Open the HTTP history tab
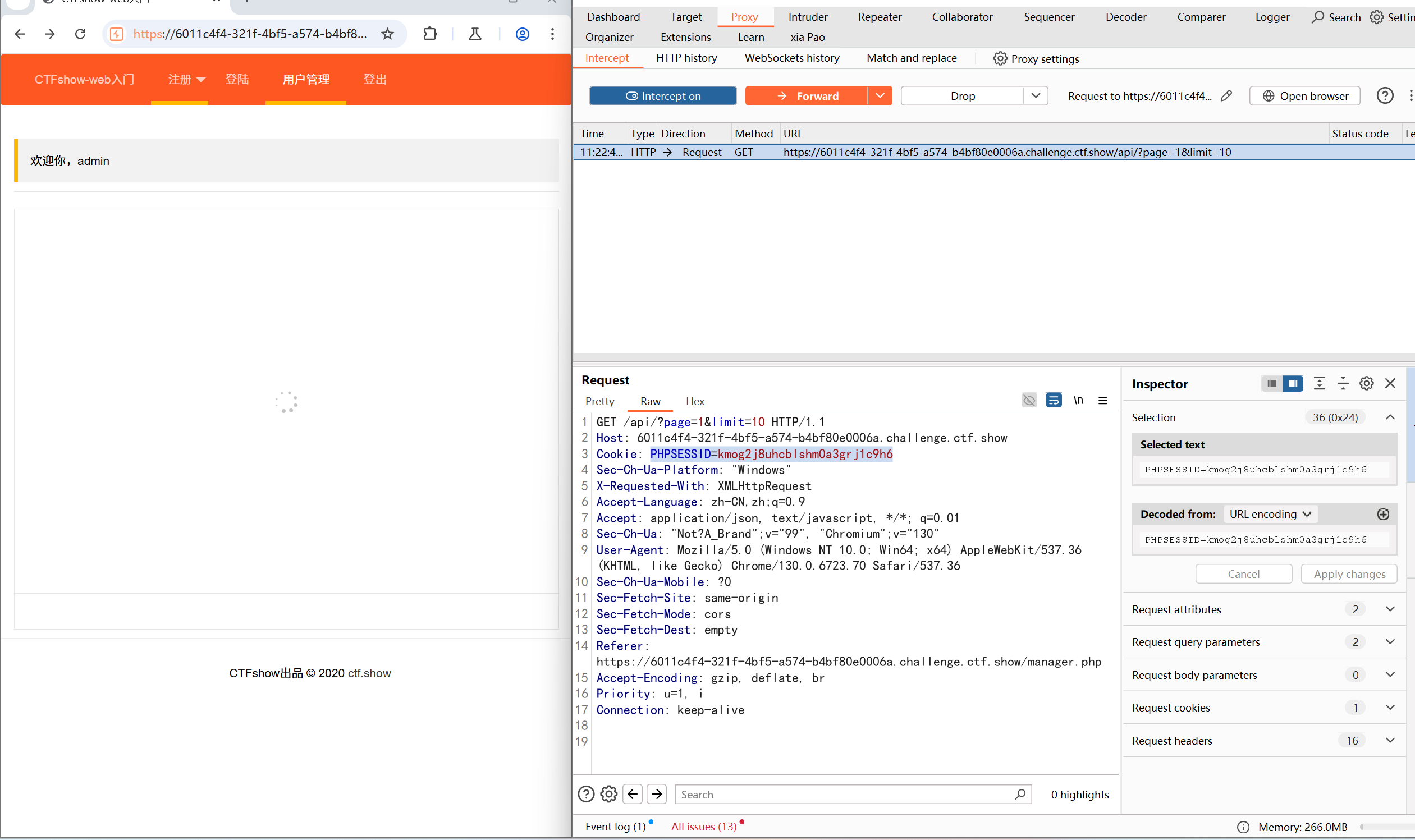 (686, 58)
